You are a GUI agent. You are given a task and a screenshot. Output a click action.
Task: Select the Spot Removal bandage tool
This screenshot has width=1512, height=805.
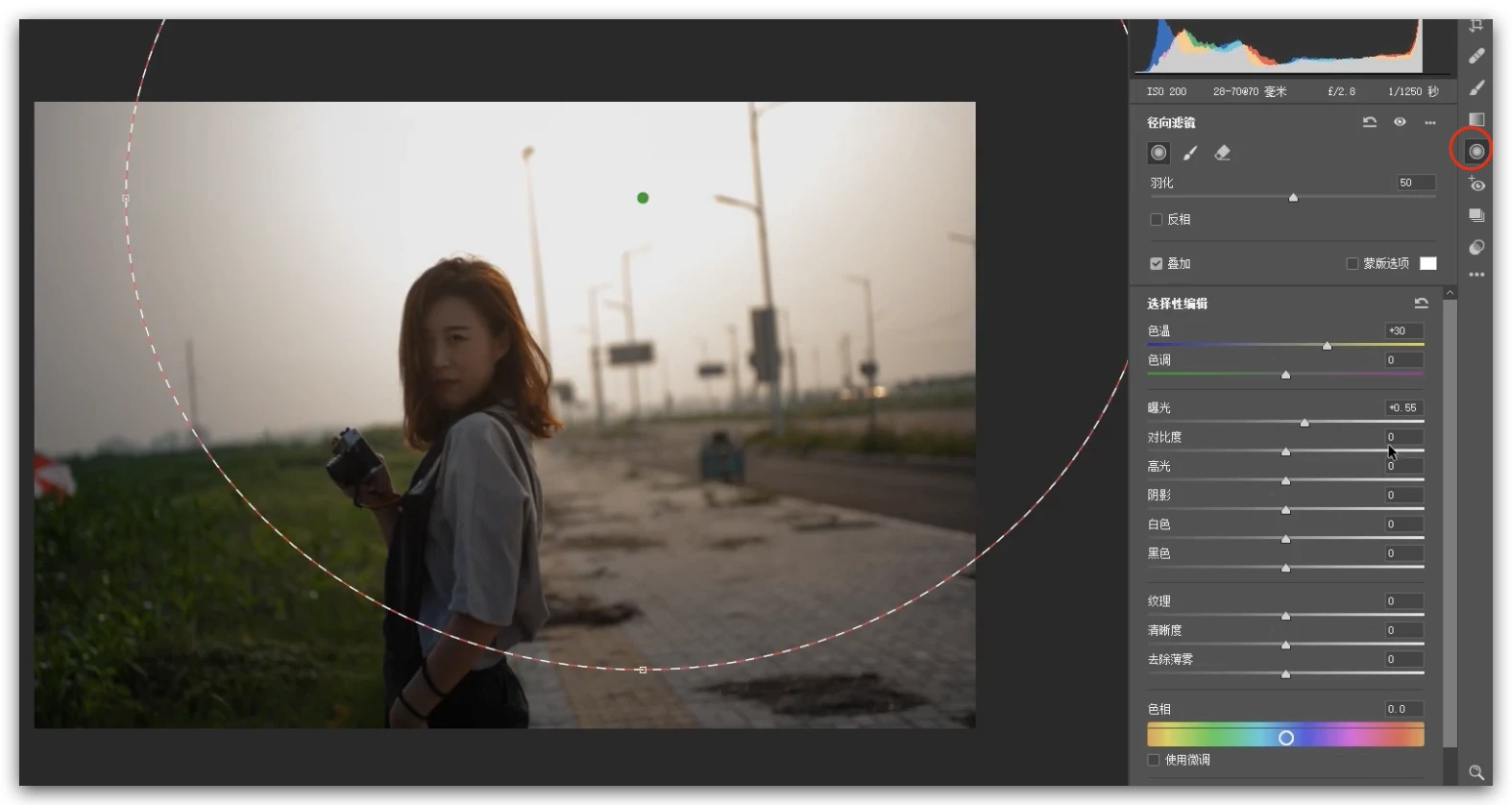1476,56
